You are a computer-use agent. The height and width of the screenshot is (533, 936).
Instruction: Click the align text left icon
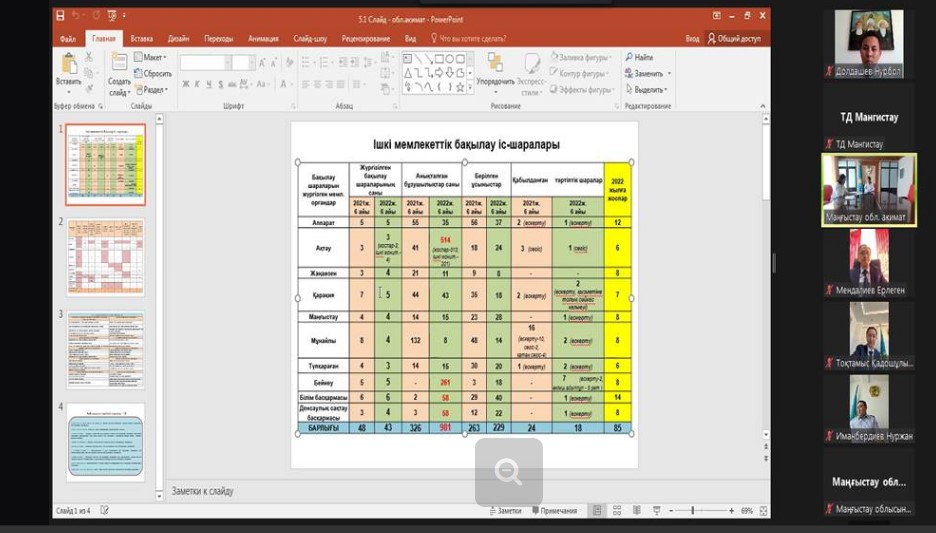point(306,84)
